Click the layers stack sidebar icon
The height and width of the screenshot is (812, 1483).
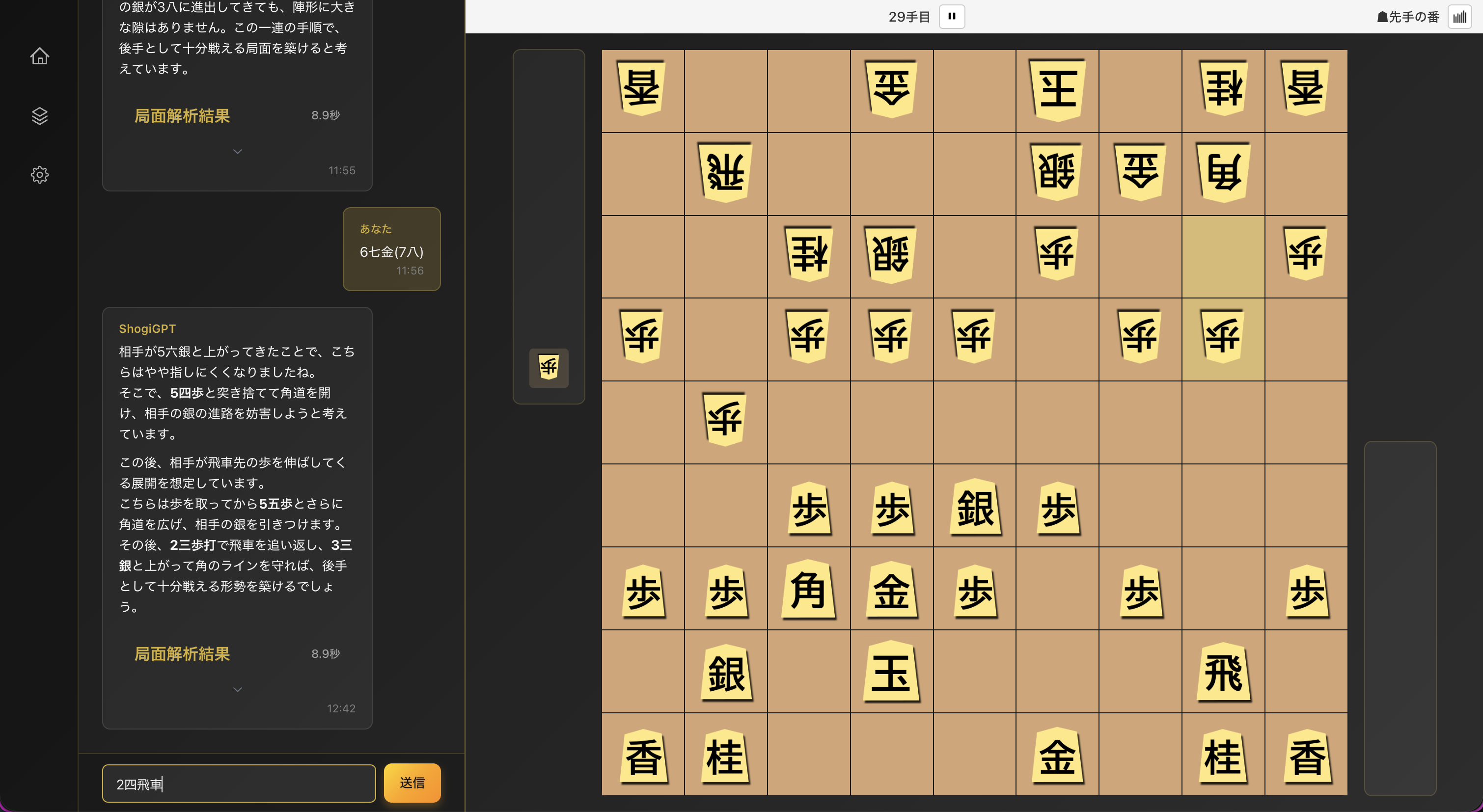tap(40, 116)
